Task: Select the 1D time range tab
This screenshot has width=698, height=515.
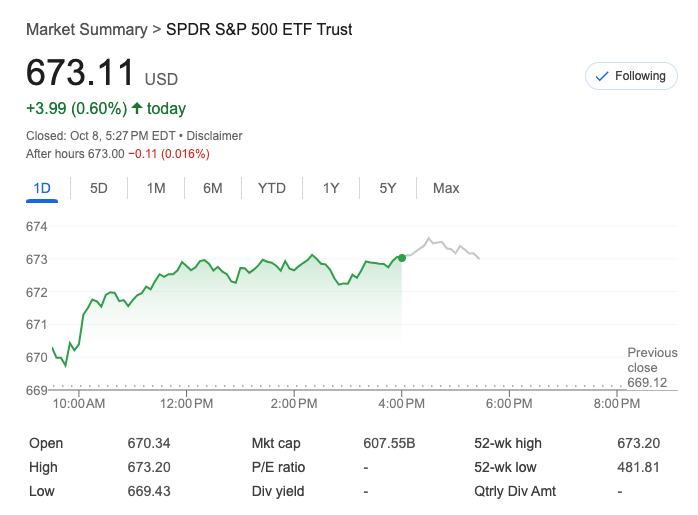Action: coord(42,188)
